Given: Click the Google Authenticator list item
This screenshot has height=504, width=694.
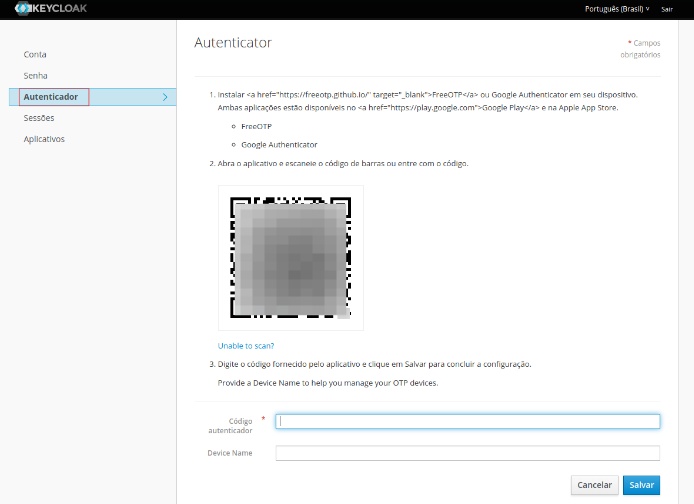Looking at the screenshot, I should 279,145.
